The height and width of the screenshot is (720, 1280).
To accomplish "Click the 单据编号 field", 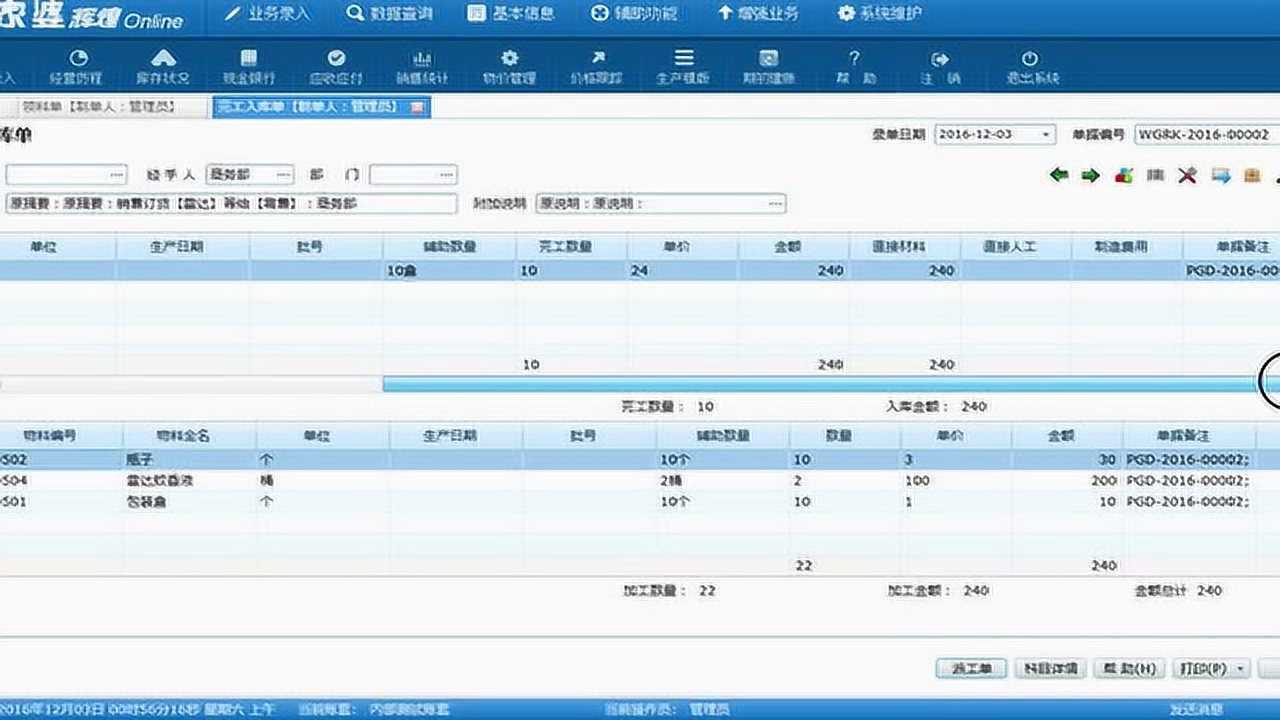I will [x=1206, y=134].
